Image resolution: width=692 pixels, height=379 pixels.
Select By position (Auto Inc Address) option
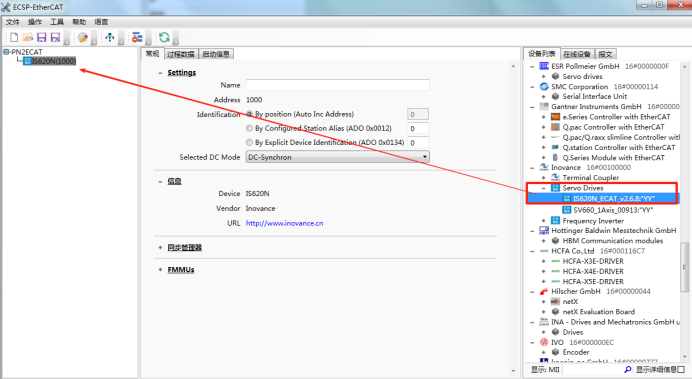tap(249, 114)
